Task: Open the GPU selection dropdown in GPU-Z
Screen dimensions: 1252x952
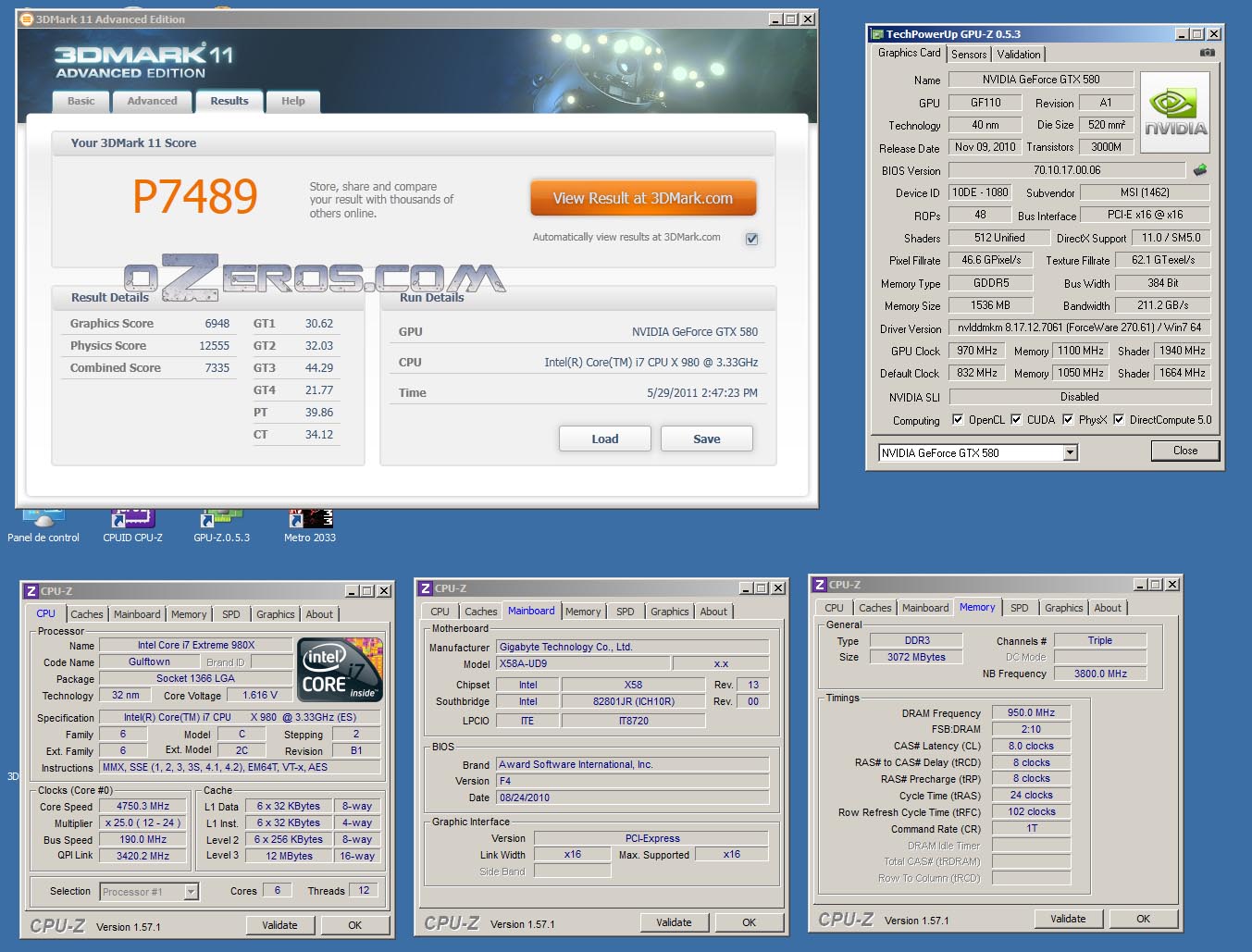Action: 1070,452
